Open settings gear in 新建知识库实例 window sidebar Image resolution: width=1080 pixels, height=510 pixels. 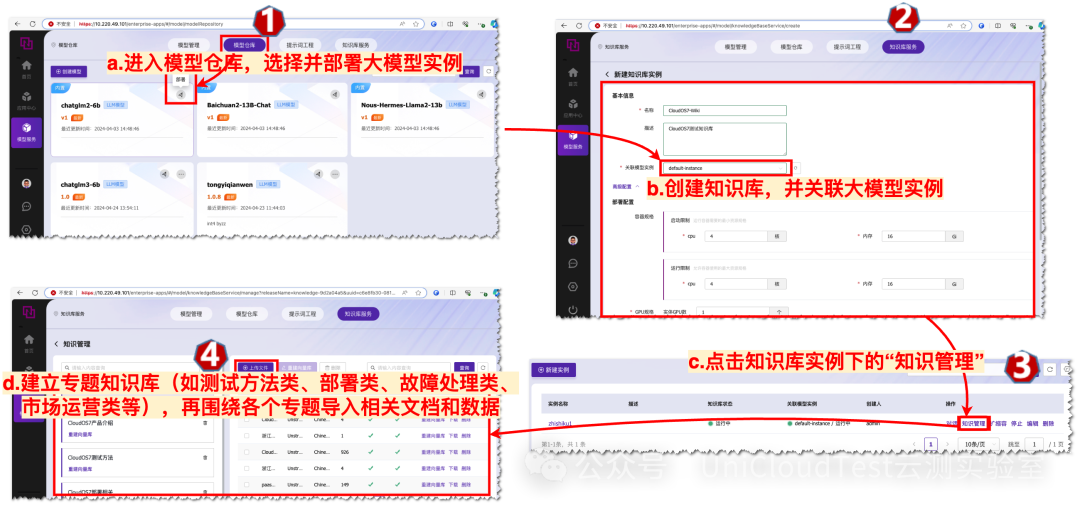click(572, 286)
